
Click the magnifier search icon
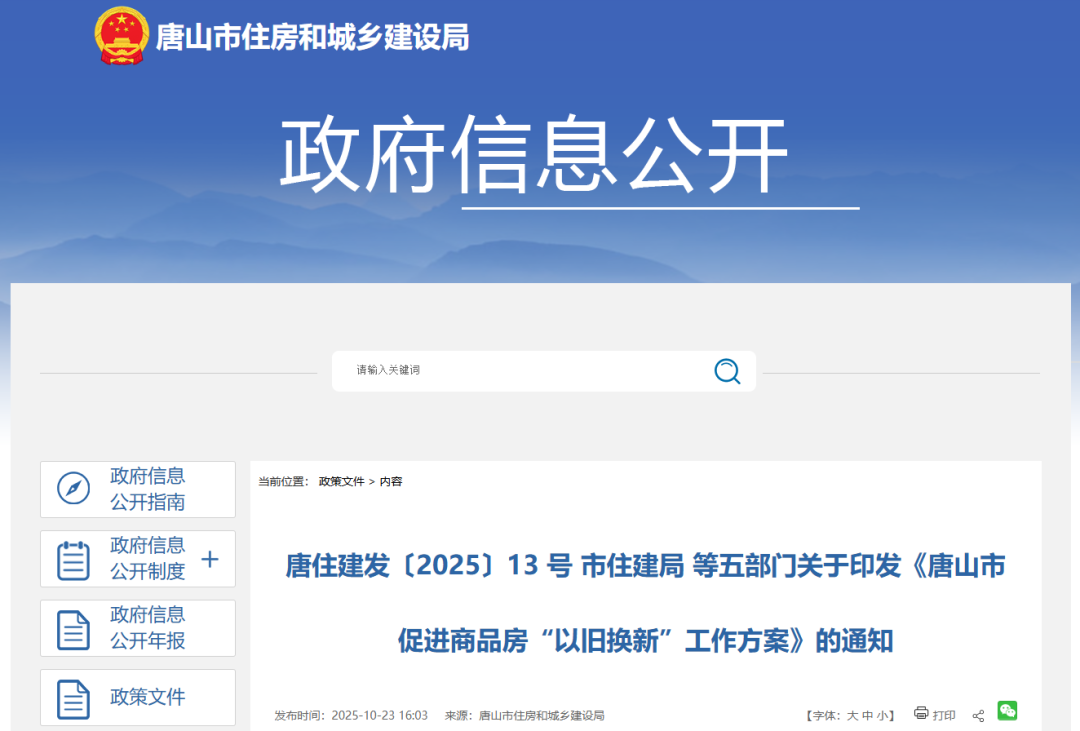[x=727, y=371]
